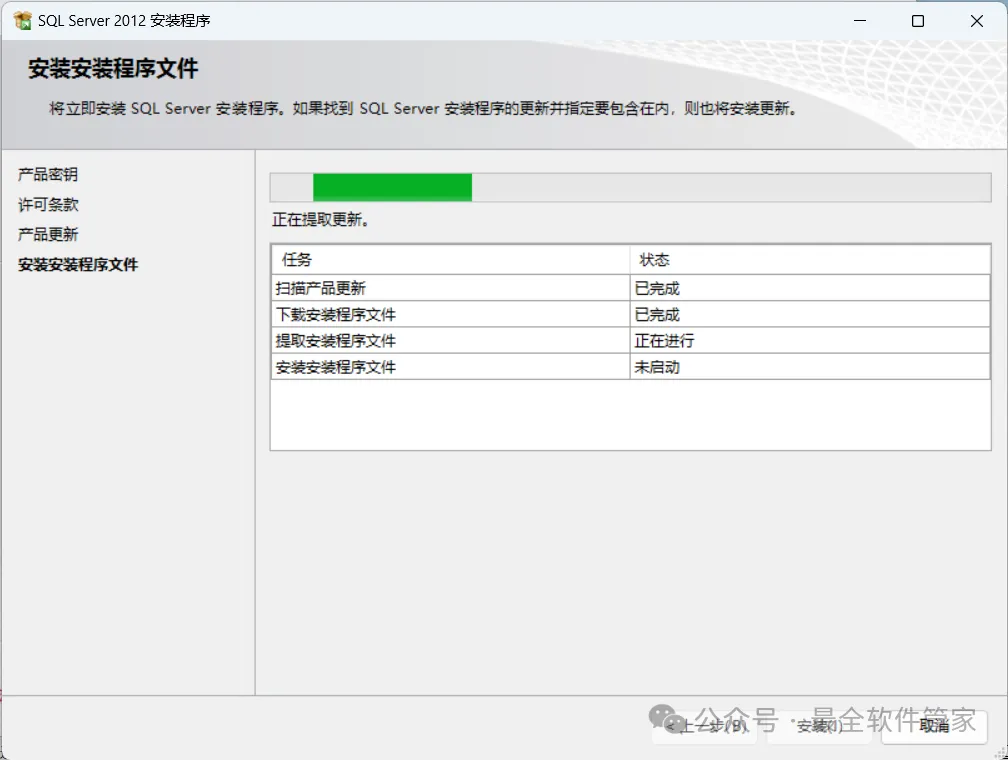The width and height of the screenshot is (1008, 760).
Task: Select the 产品更新 step in sidebar
Action: coord(48,234)
